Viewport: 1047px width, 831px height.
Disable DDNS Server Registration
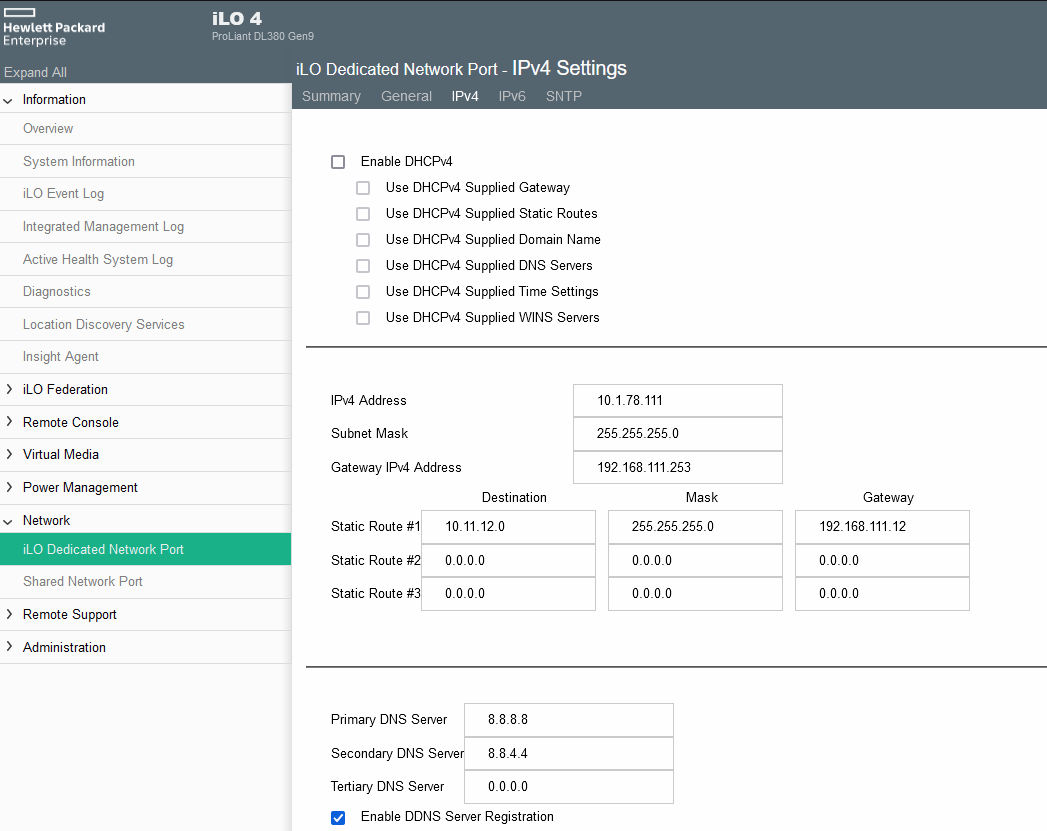(338, 817)
